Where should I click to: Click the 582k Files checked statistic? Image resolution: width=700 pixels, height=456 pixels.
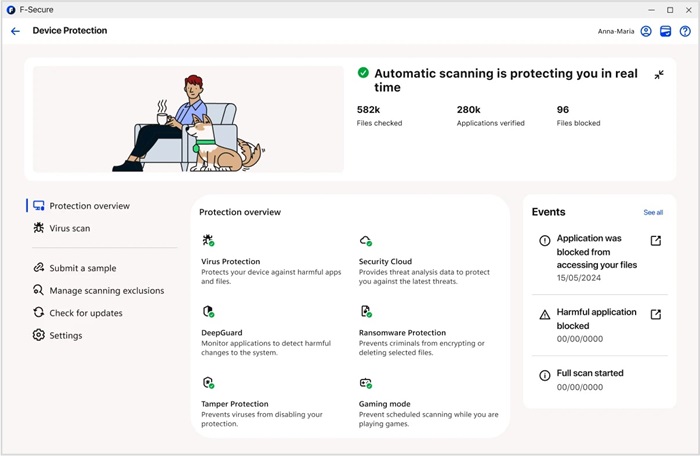click(379, 116)
